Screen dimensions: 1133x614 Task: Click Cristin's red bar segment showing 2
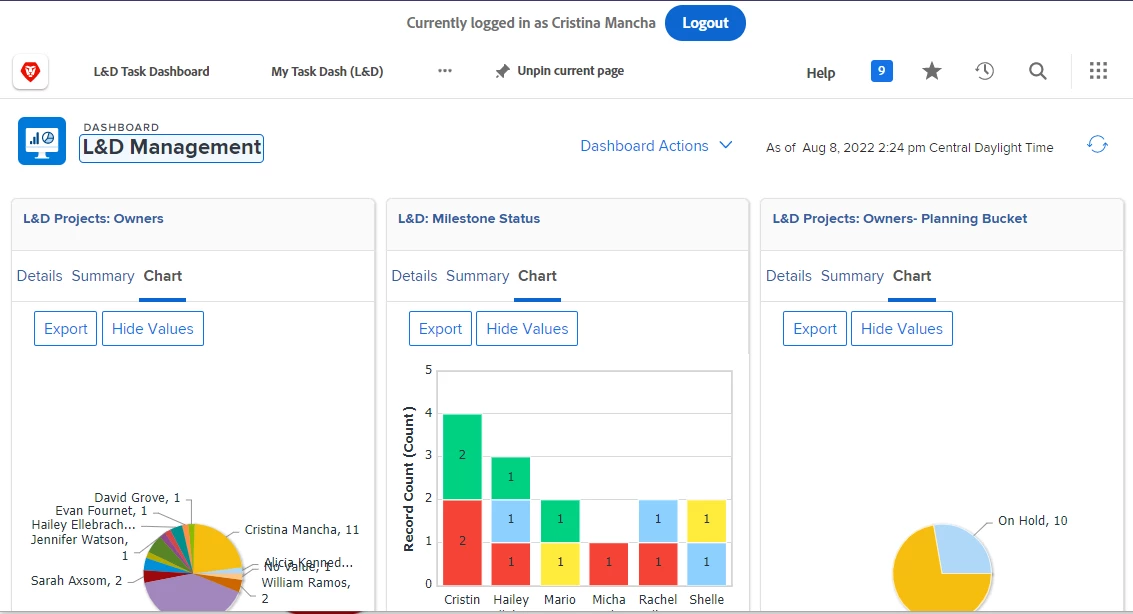click(x=462, y=542)
